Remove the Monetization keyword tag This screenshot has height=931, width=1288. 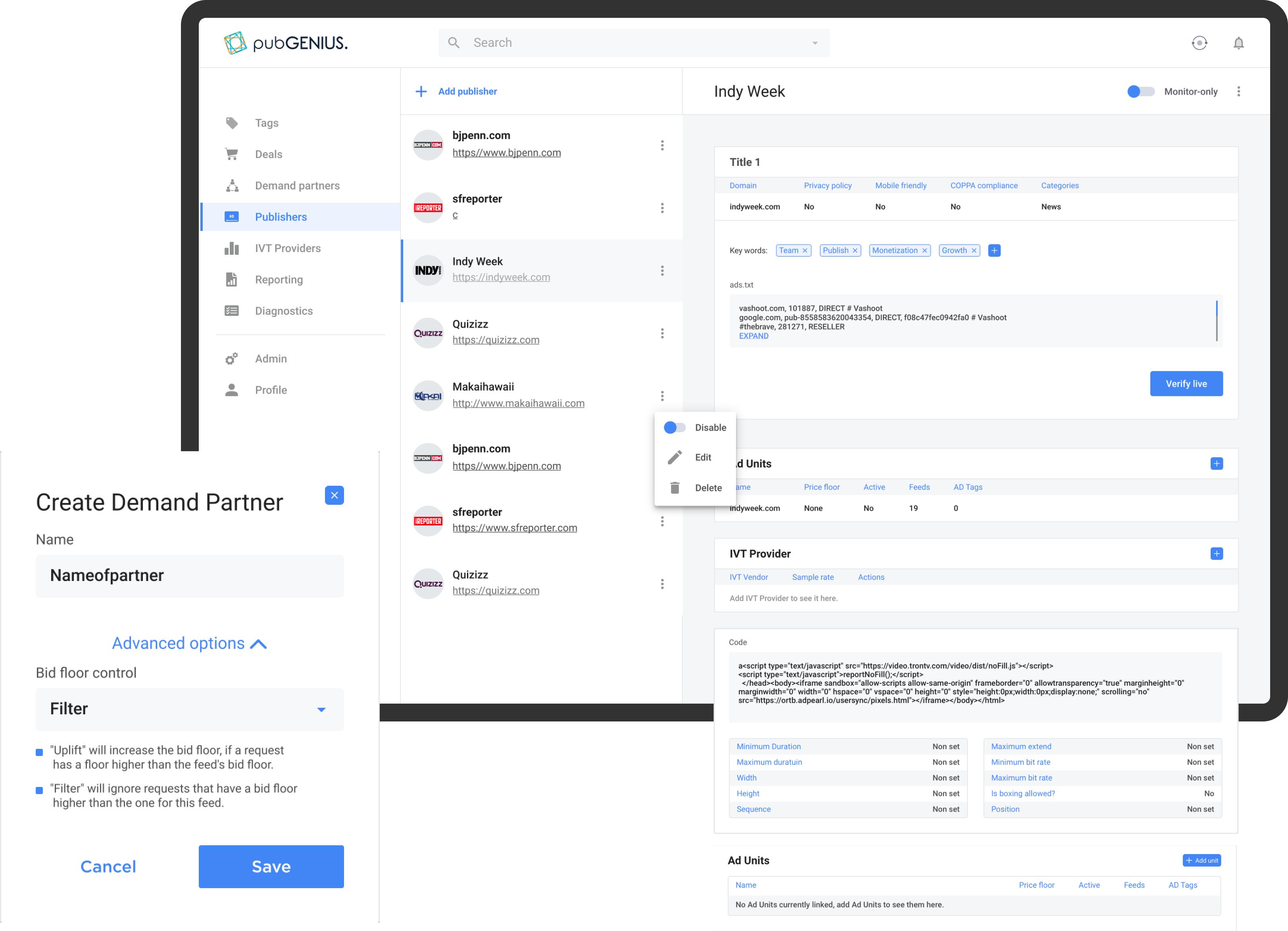tap(924, 250)
